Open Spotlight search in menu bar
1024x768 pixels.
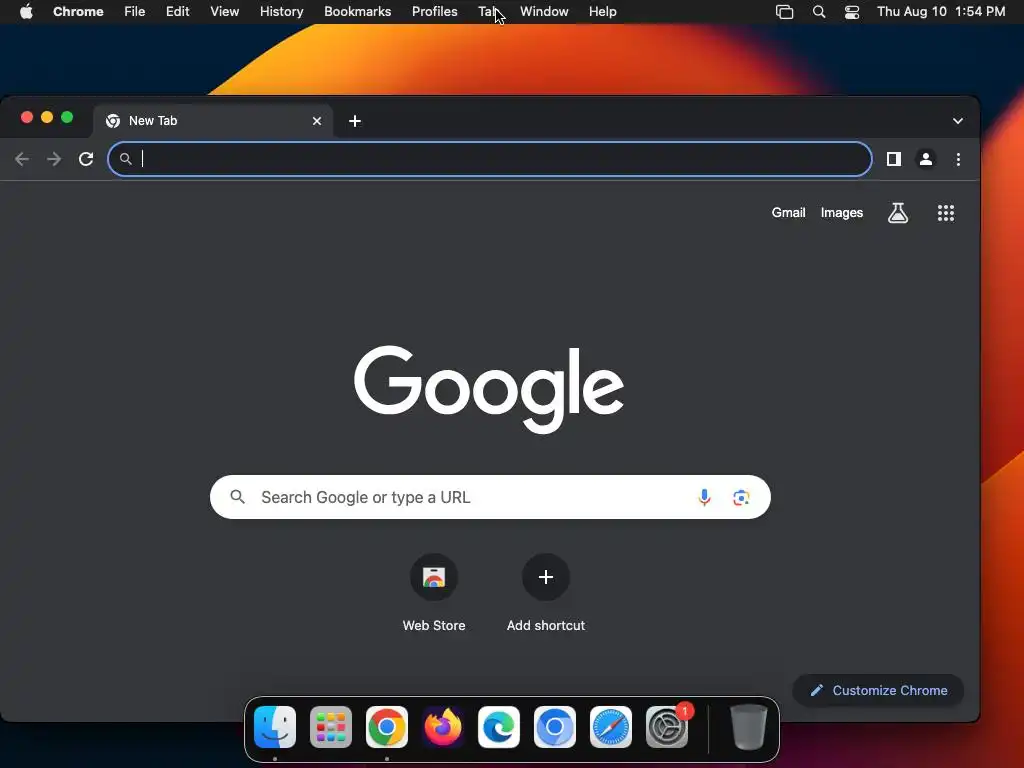[x=818, y=11]
